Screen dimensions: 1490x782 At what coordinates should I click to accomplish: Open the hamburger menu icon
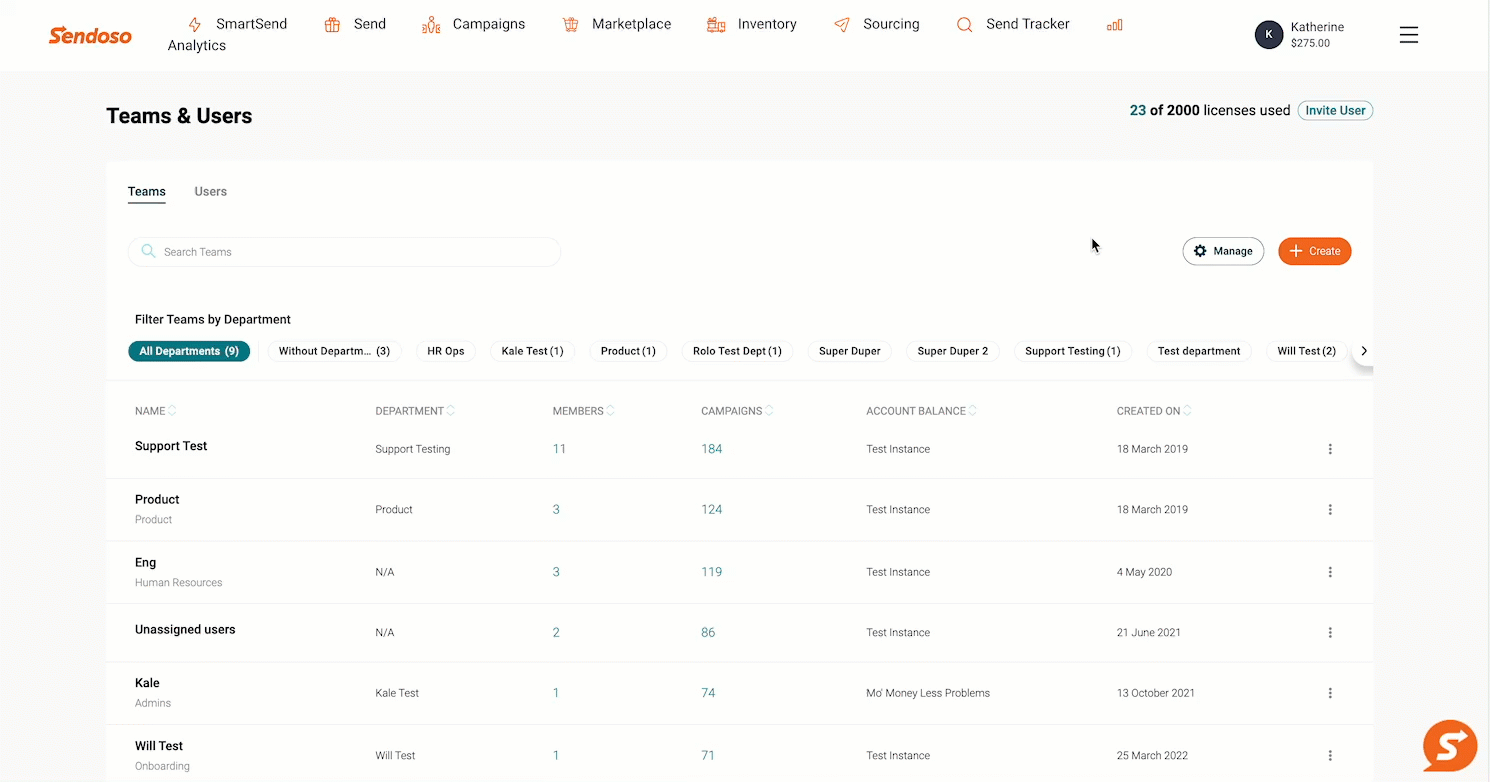(1409, 35)
